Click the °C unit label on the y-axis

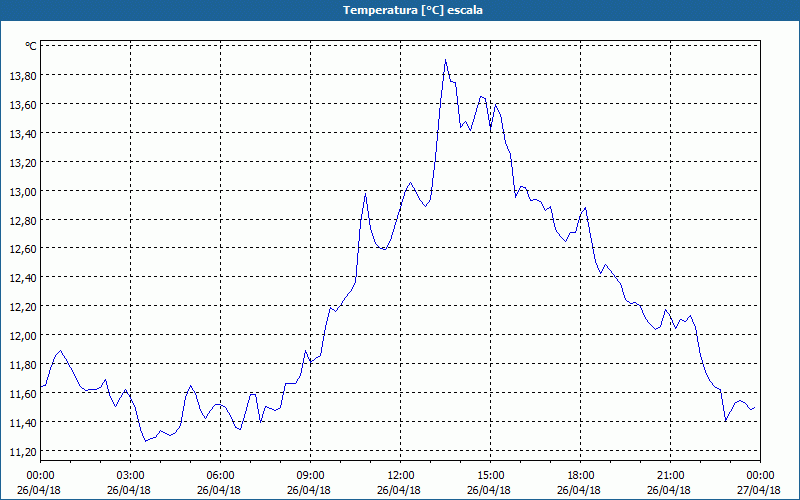click(x=31, y=46)
